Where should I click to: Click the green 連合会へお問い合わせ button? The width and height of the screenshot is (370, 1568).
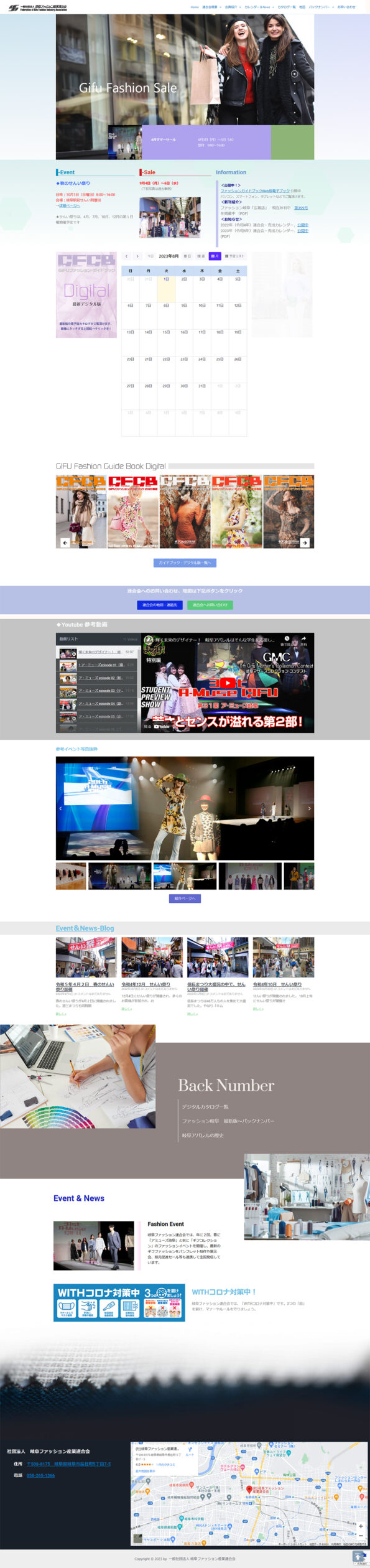click(210, 604)
